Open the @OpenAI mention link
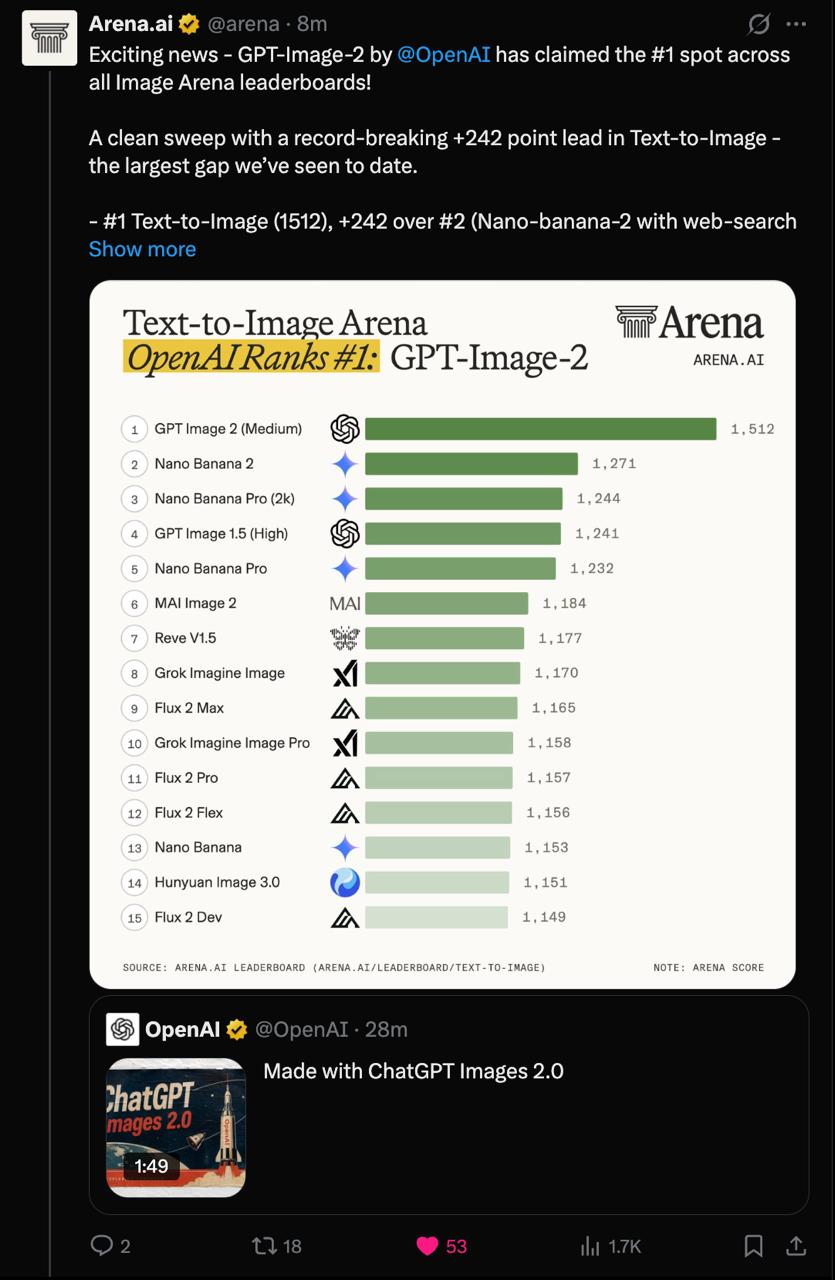Viewport: 835px width, 1280px height. tap(444, 54)
